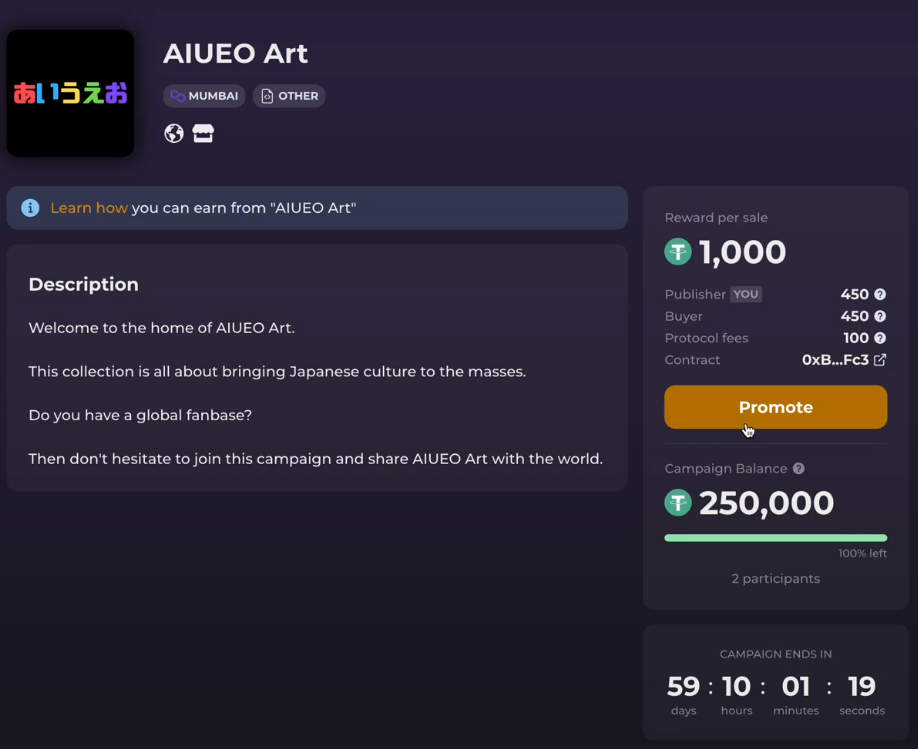The width and height of the screenshot is (918, 749).
Task: Select the MUMBAI network tag
Action: [x=204, y=96]
